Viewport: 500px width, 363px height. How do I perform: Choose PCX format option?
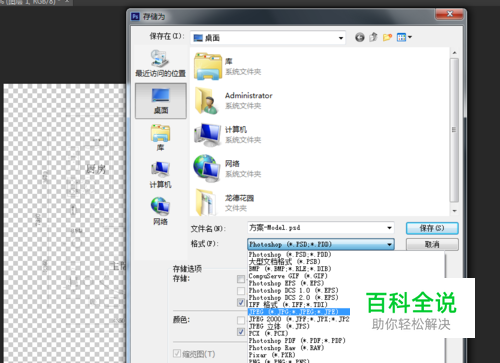coord(268,333)
